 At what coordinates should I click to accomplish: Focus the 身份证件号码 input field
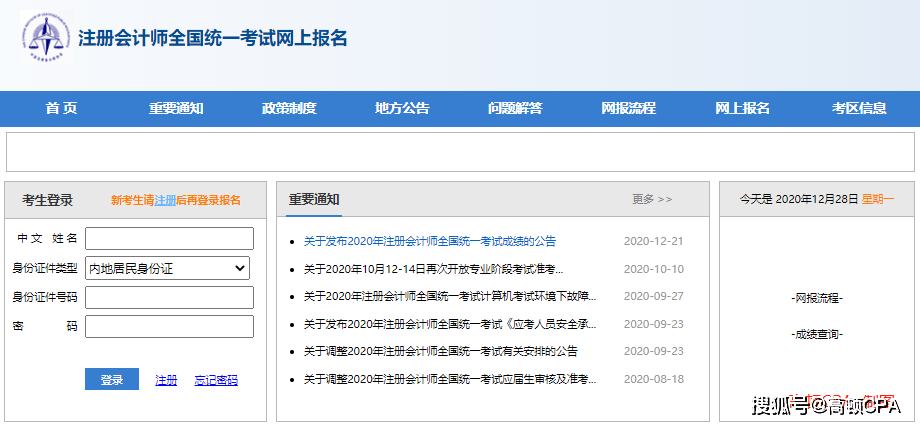[170, 297]
